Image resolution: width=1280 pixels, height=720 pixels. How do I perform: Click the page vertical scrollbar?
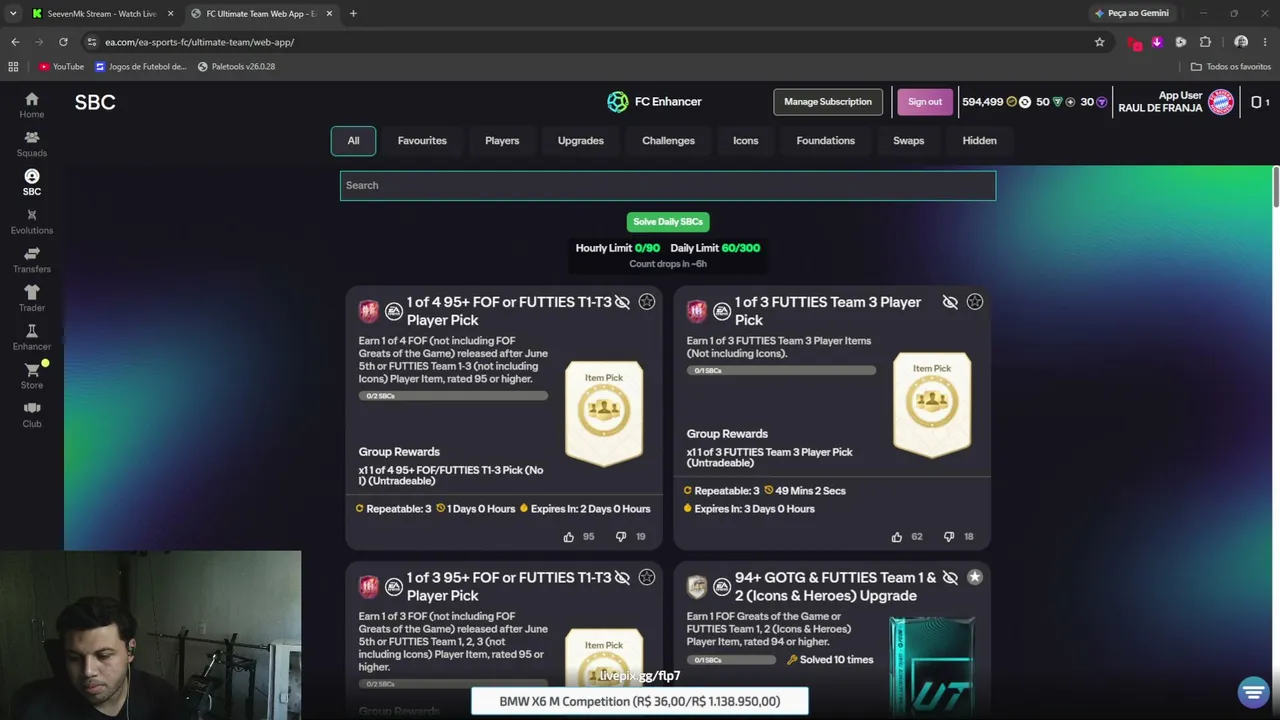[1276, 187]
